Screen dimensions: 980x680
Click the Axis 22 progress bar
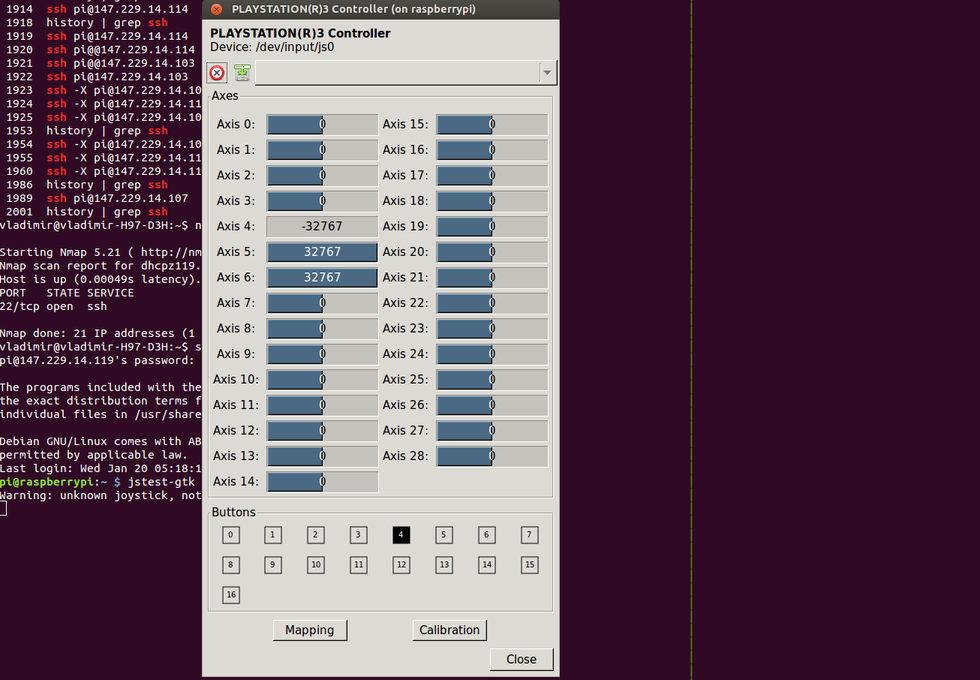point(492,303)
